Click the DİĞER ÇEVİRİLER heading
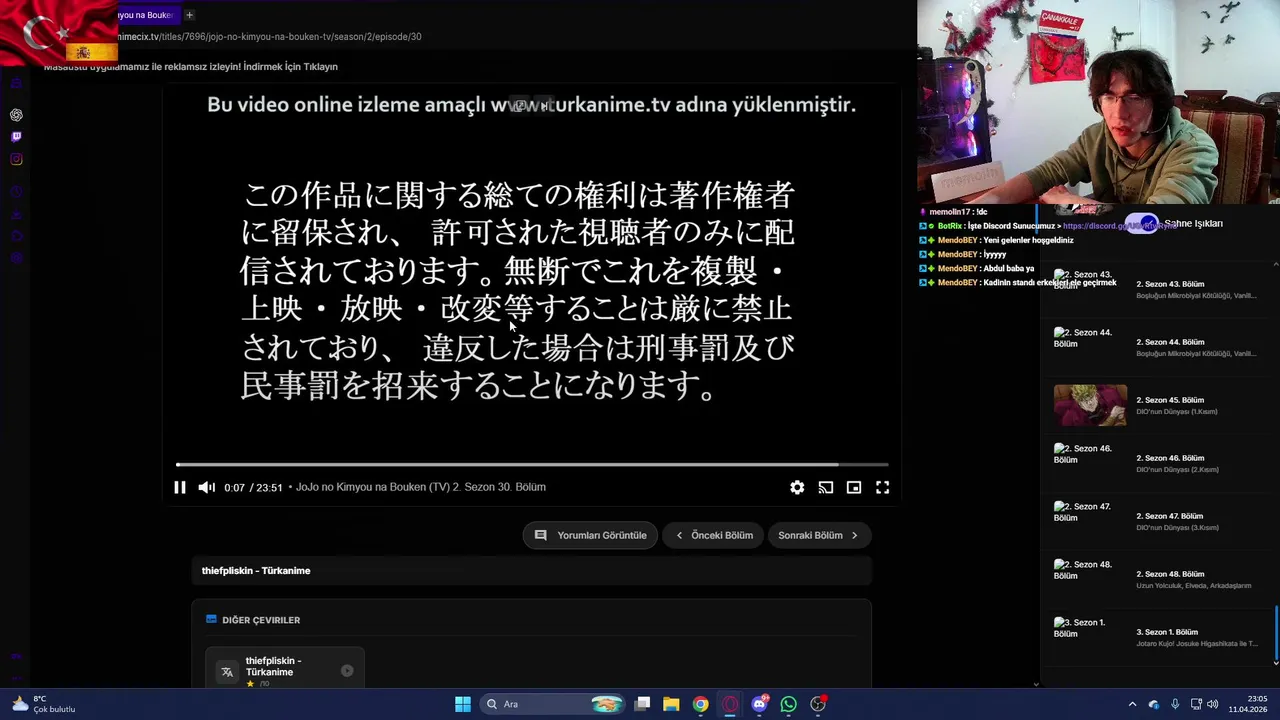The height and width of the screenshot is (720, 1280). click(x=261, y=620)
